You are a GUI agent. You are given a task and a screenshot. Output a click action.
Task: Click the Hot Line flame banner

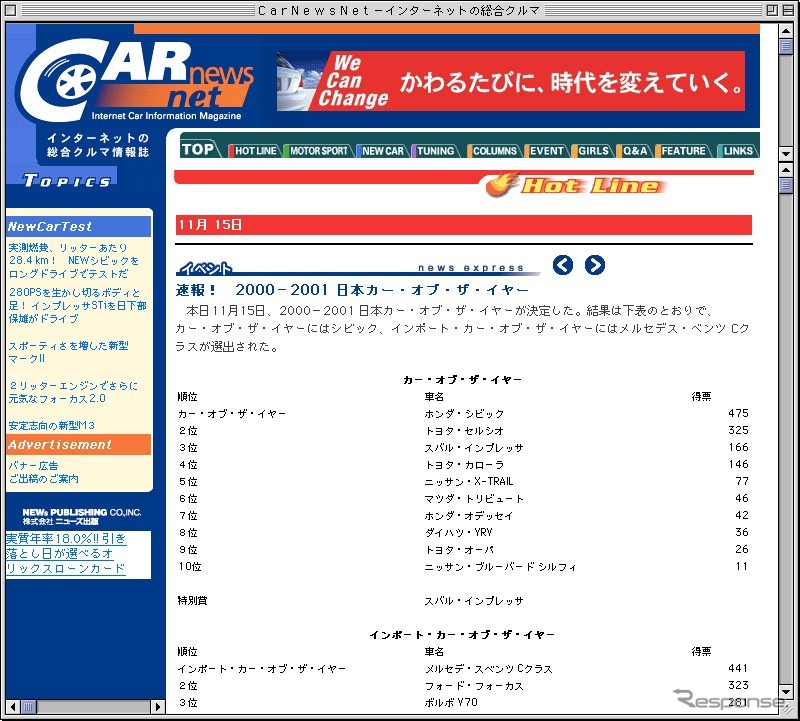point(577,185)
